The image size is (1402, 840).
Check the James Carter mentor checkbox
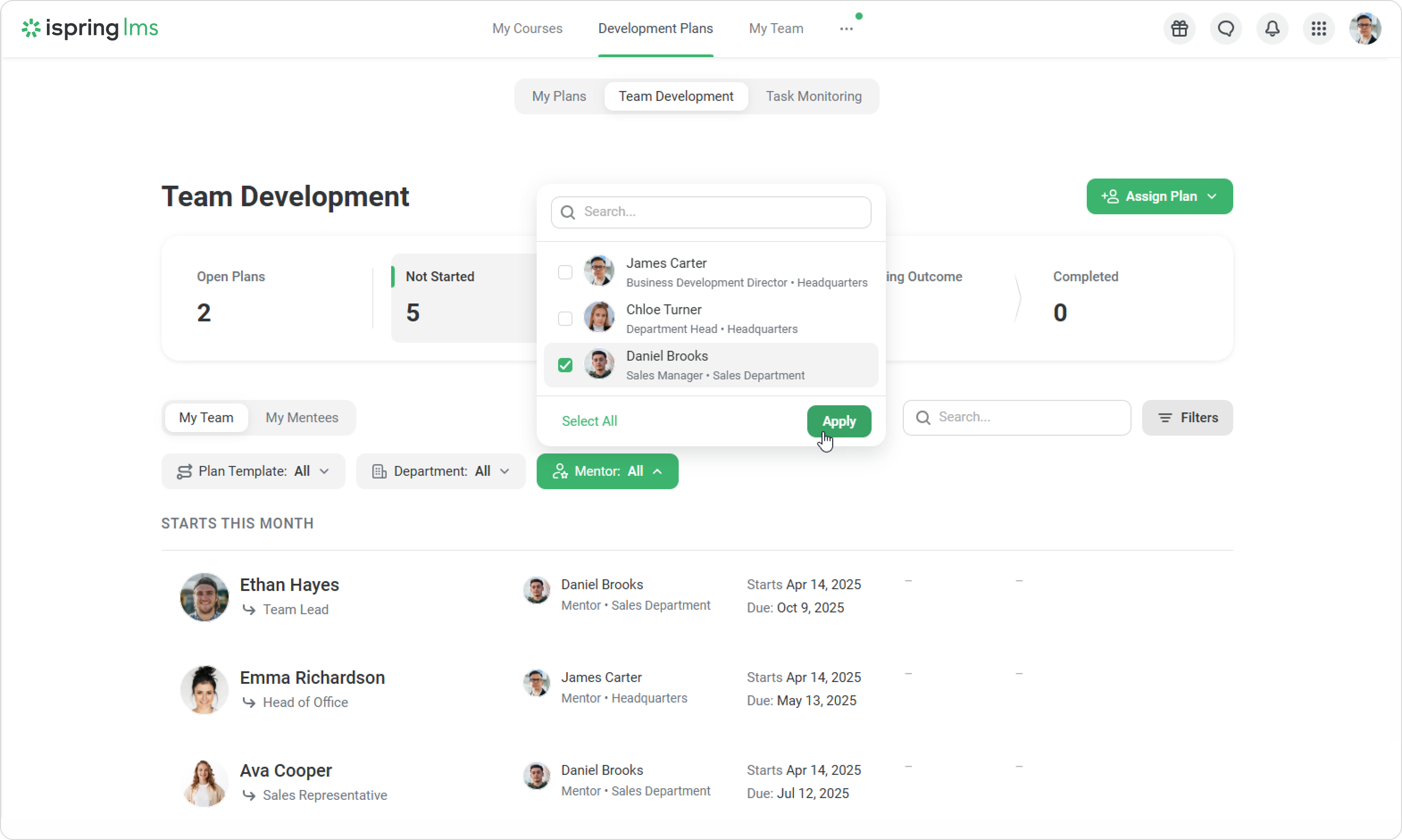tap(565, 272)
